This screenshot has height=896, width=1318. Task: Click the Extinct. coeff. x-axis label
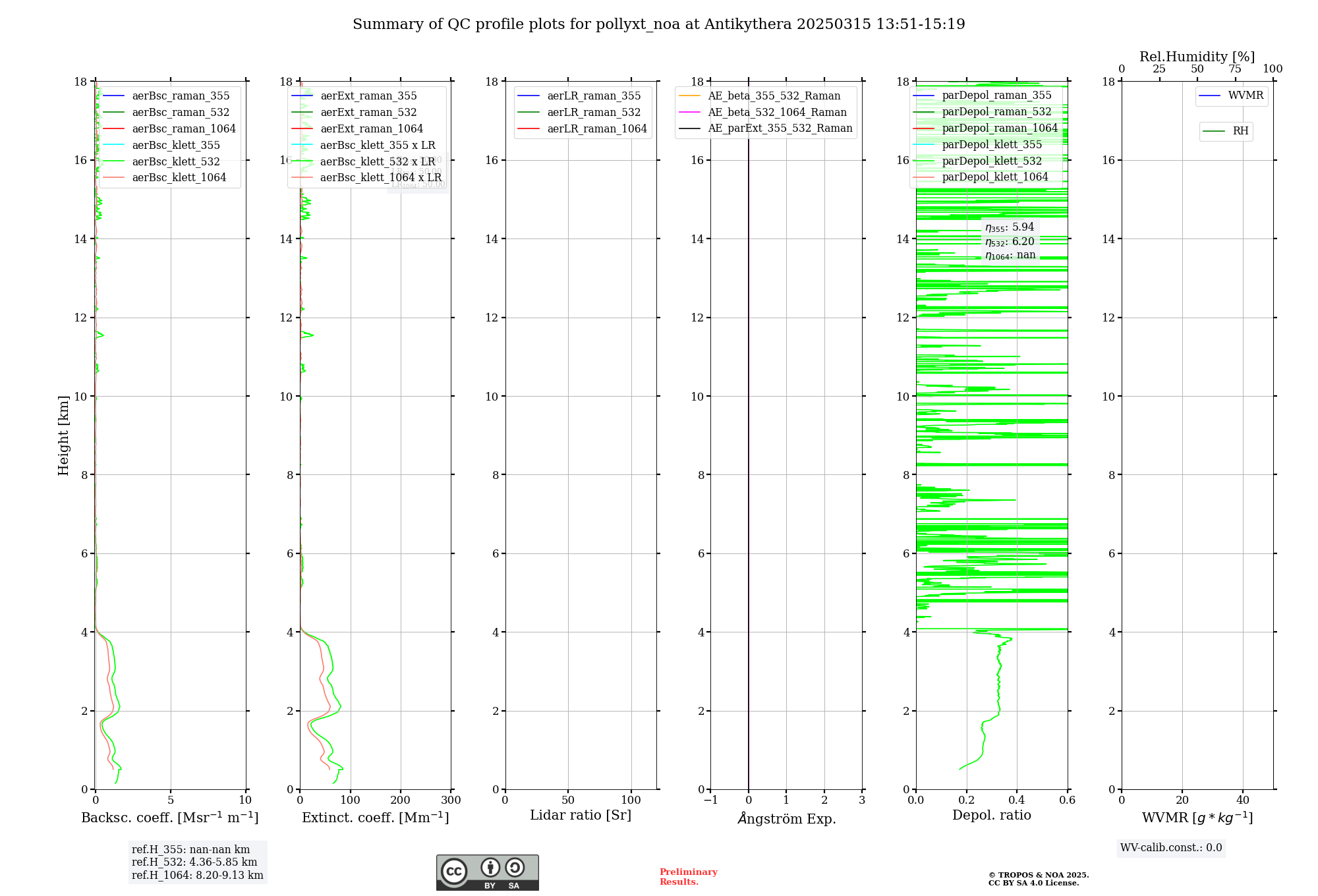[376, 818]
